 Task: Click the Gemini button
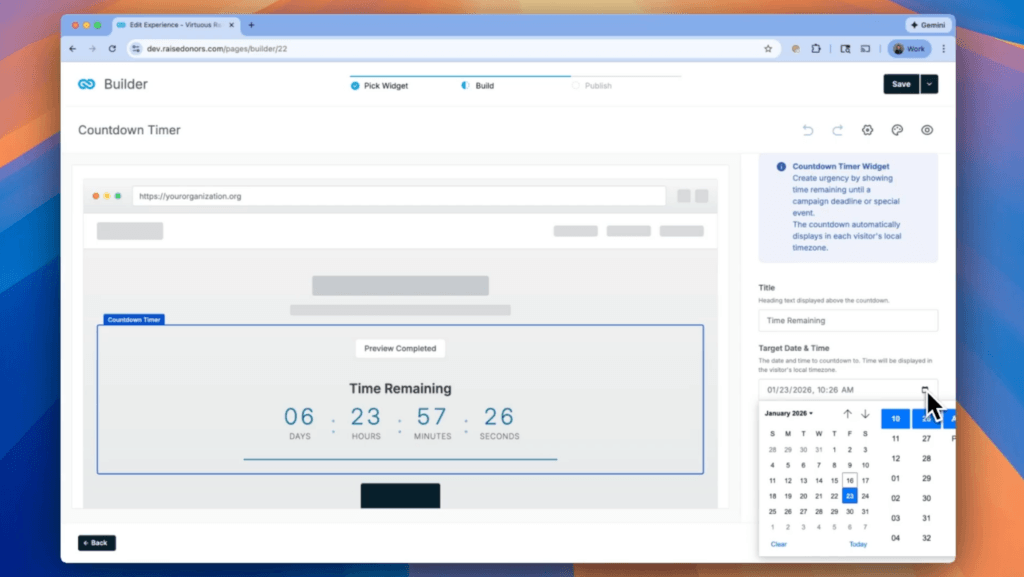(x=928, y=25)
